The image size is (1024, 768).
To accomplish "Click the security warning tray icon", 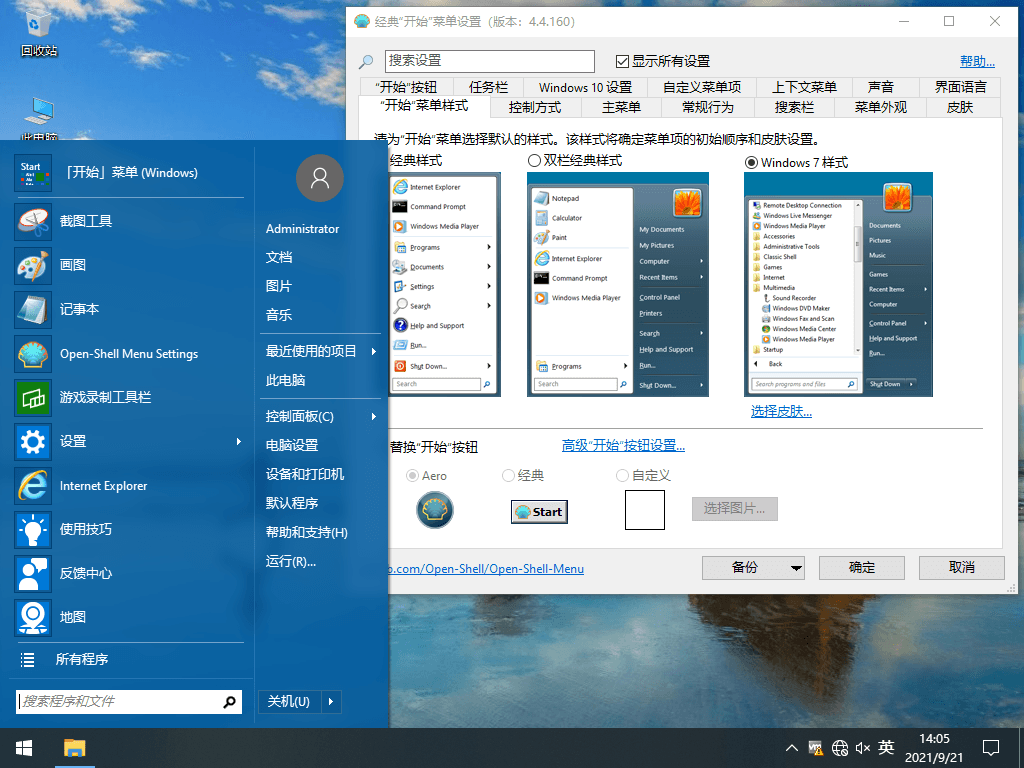I will tap(816, 748).
